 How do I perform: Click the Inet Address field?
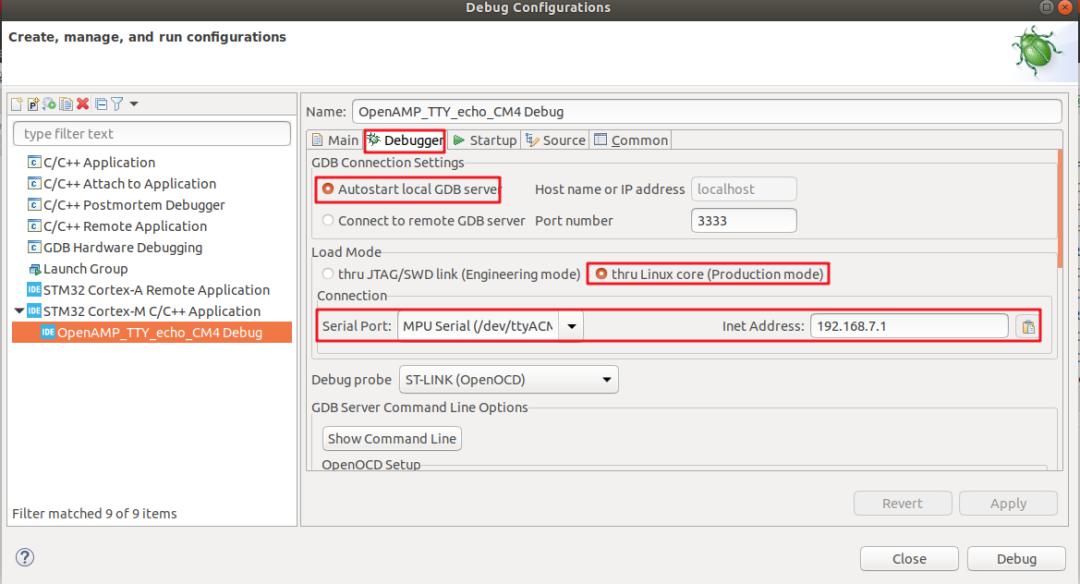(909, 326)
